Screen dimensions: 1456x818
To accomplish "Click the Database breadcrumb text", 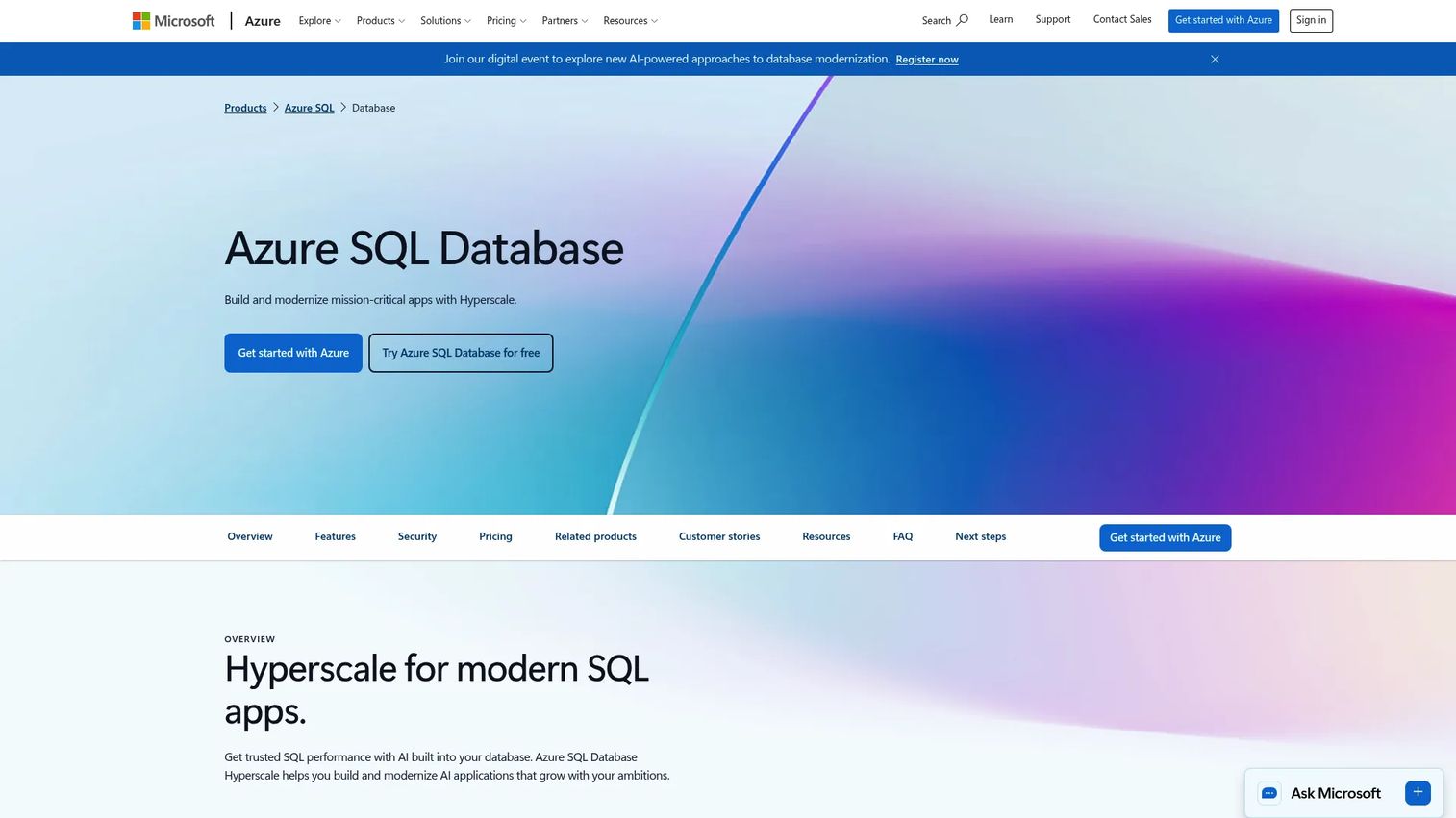I will pos(373,108).
